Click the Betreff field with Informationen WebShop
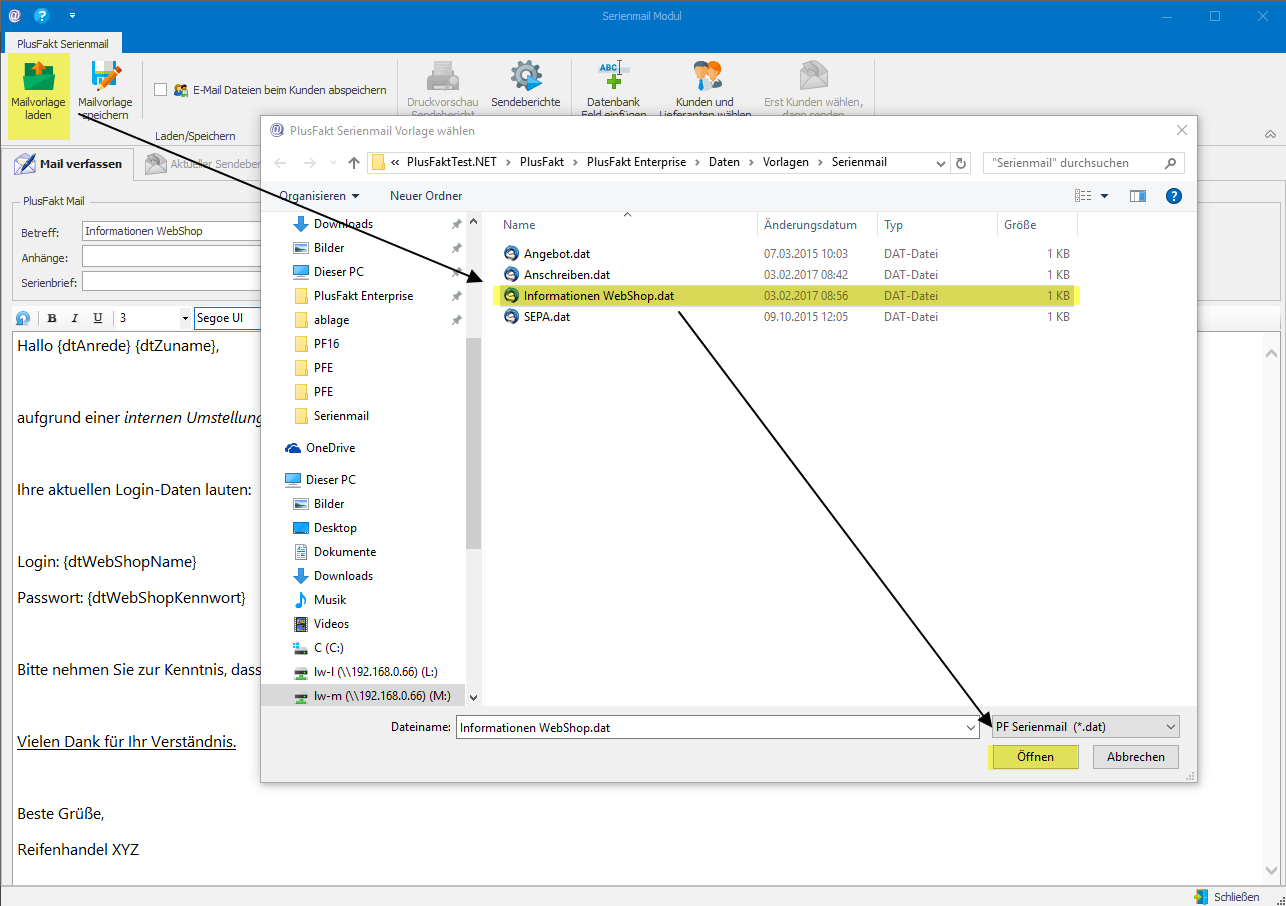Screen dimensions: 1286x906 170,231
